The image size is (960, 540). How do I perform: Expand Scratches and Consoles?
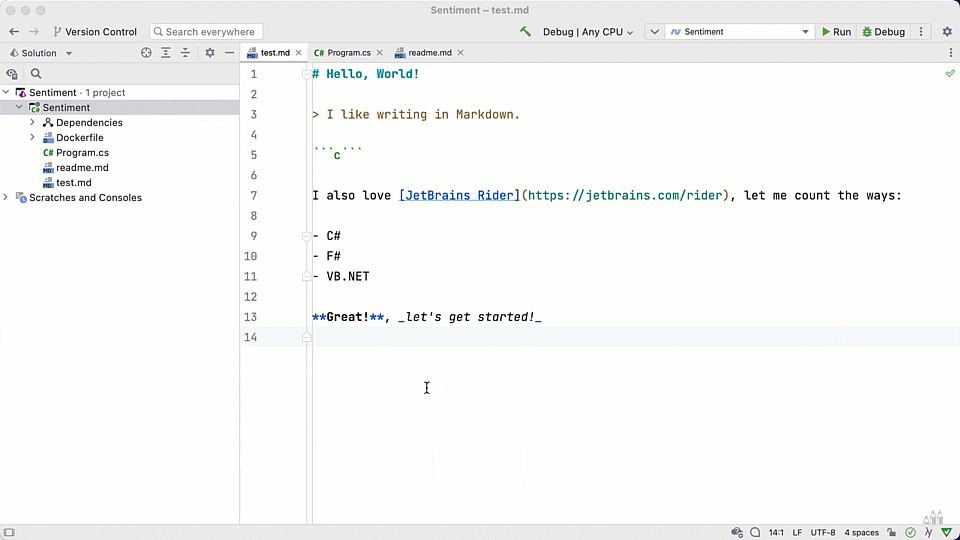6,197
